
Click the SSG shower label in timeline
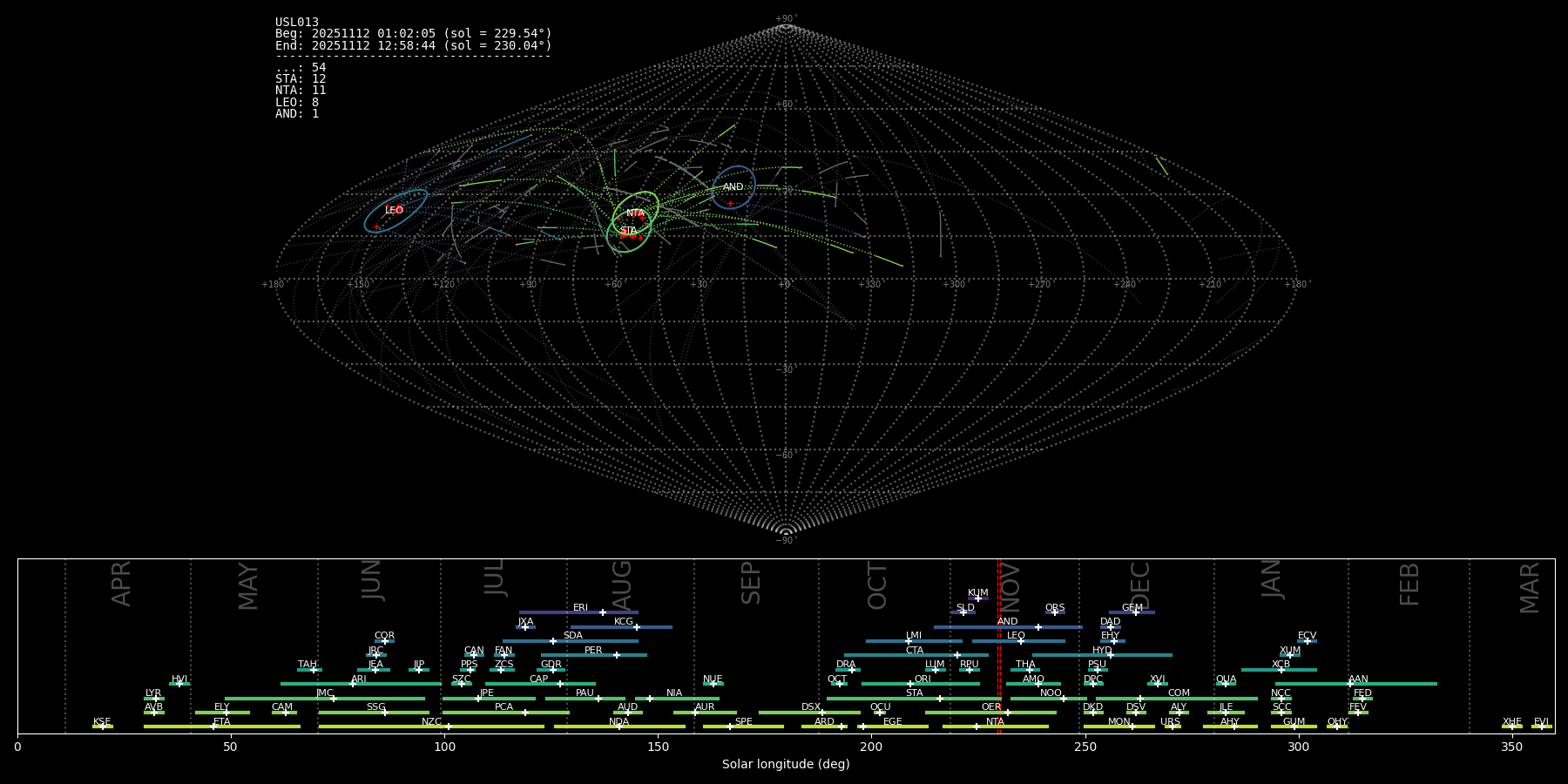(x=375, y=707)
